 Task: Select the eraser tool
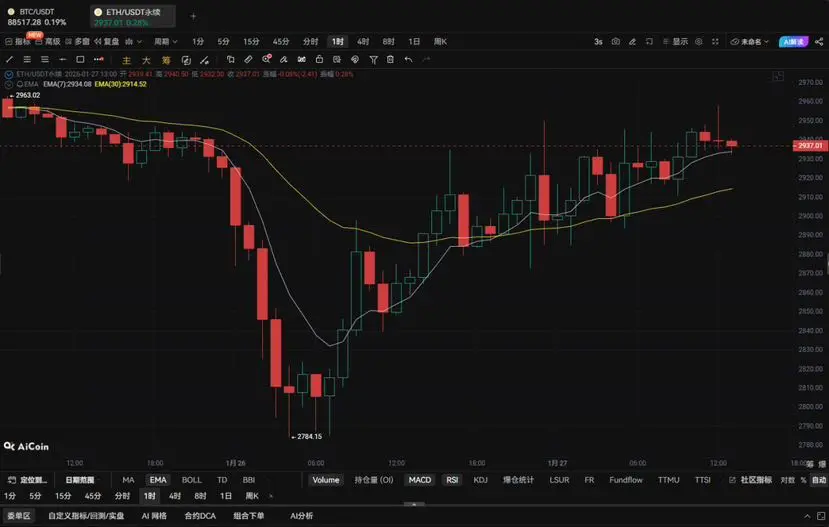(x=284, y=60)
